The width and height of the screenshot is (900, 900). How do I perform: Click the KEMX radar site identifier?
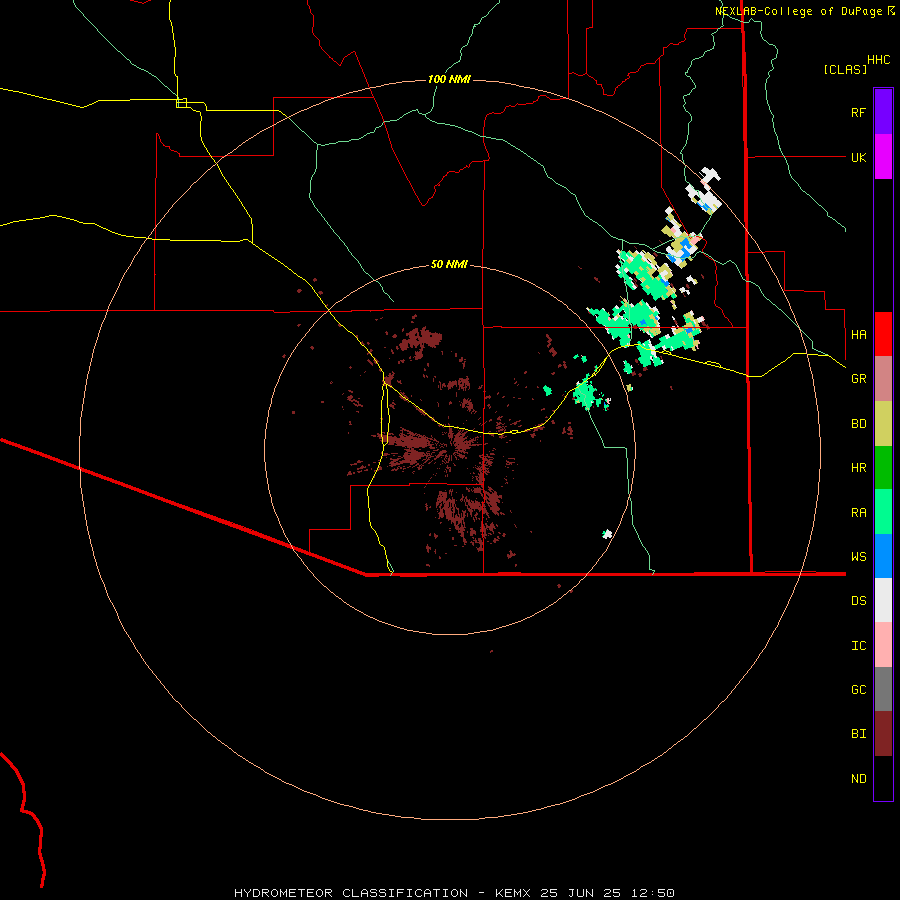click(x=512, y=893)
